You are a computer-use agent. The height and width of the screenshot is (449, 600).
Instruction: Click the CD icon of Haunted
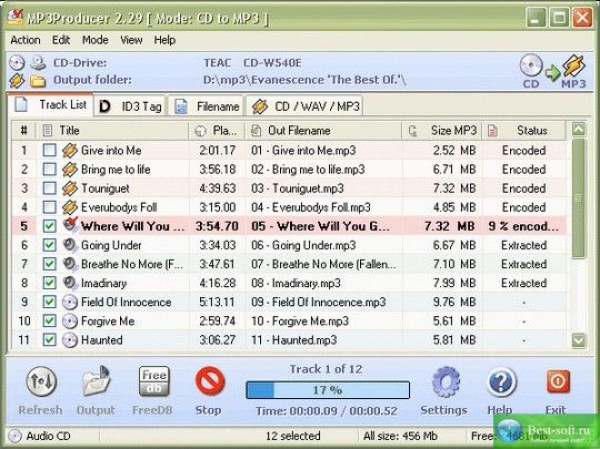70,340
